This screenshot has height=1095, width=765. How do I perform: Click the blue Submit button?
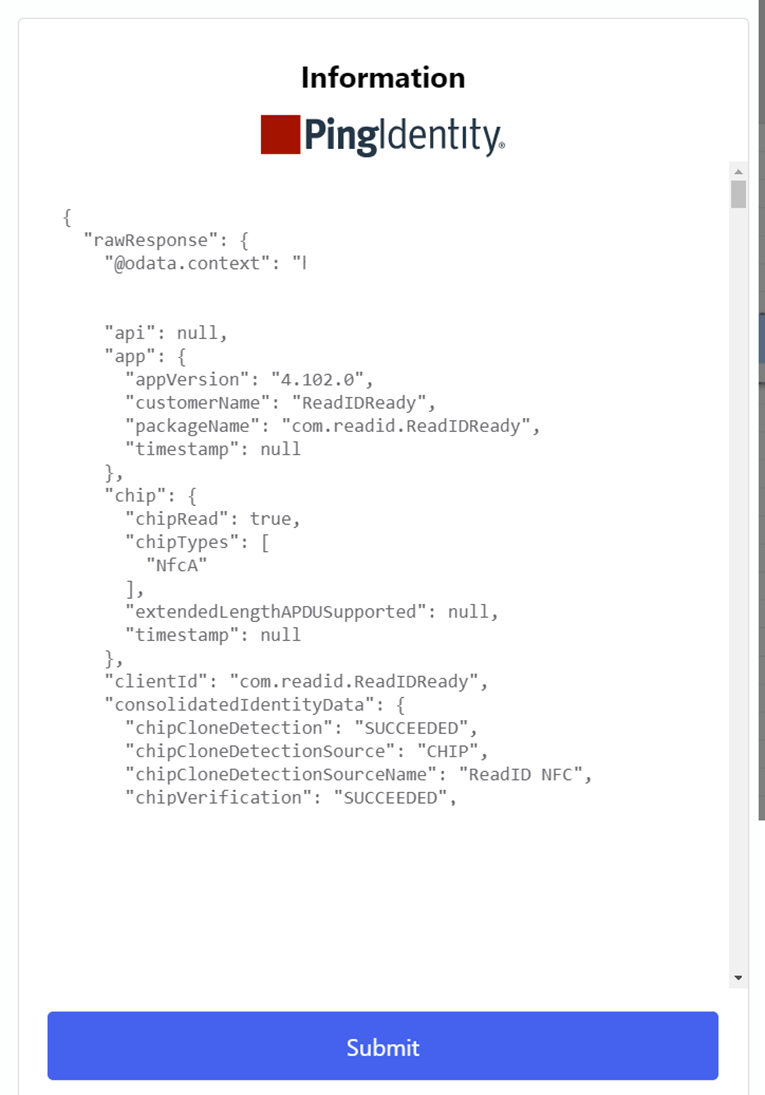(x=383, y=1045)
